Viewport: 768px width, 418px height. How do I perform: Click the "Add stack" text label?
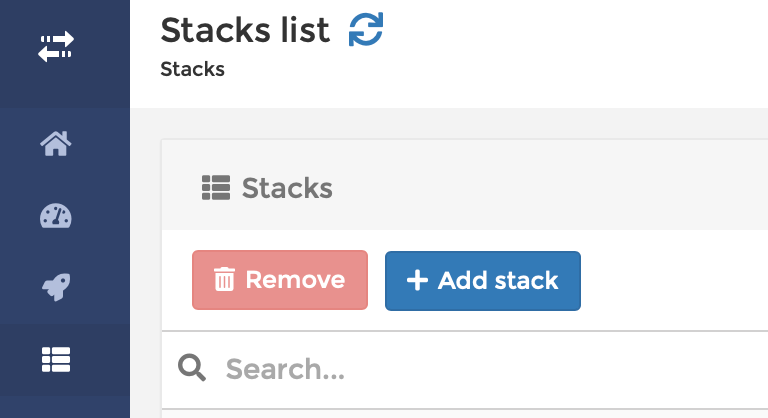point(498,280)
